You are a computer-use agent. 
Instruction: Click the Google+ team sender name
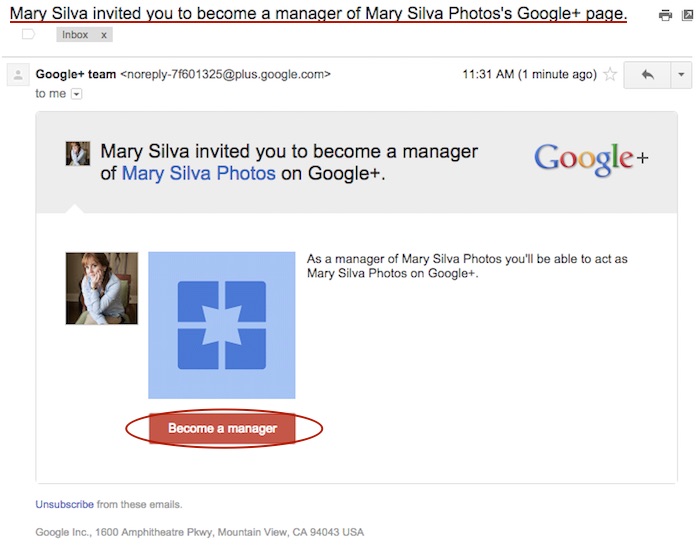click(x=75, y=74)
